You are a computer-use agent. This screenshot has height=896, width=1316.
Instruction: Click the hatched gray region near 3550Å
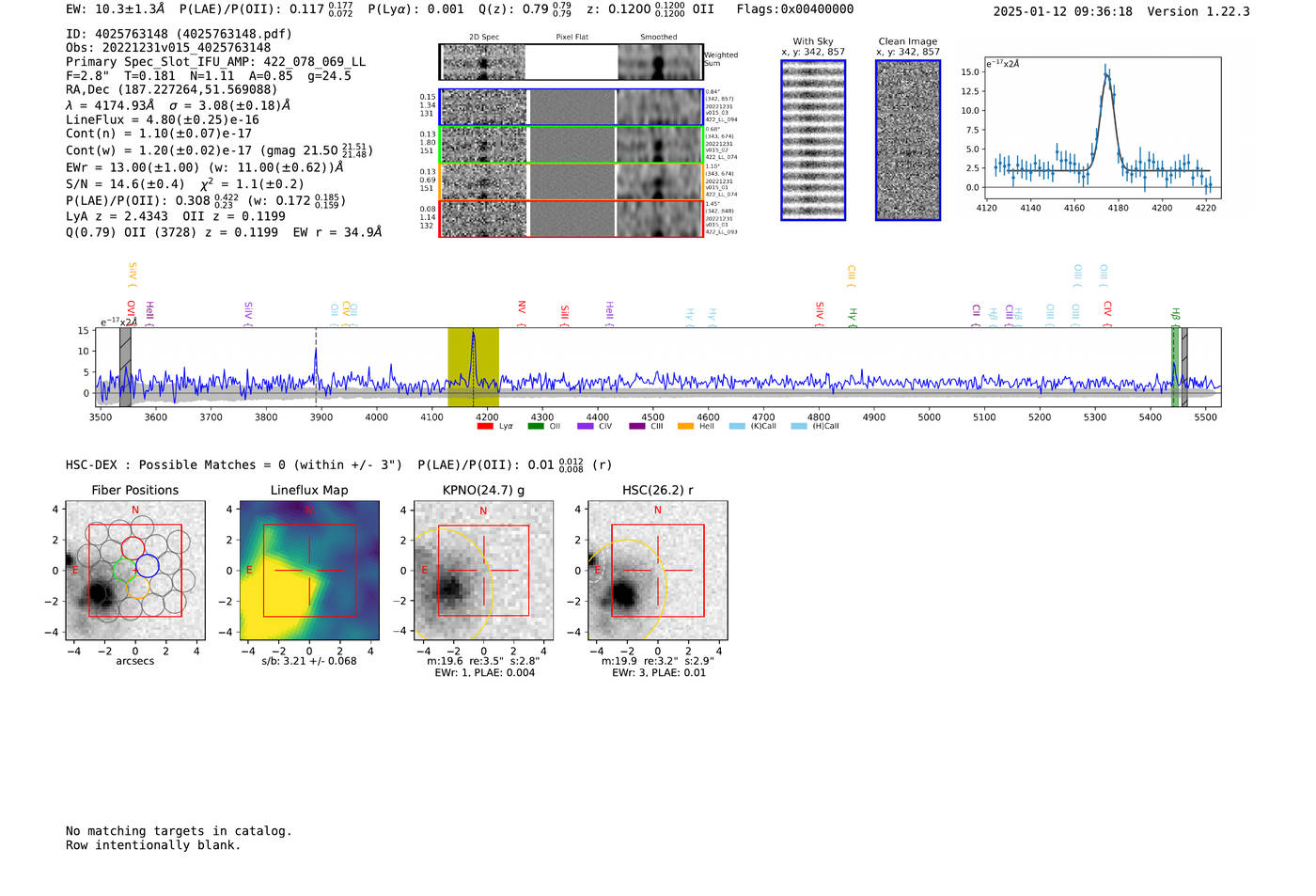pos(125,367)
